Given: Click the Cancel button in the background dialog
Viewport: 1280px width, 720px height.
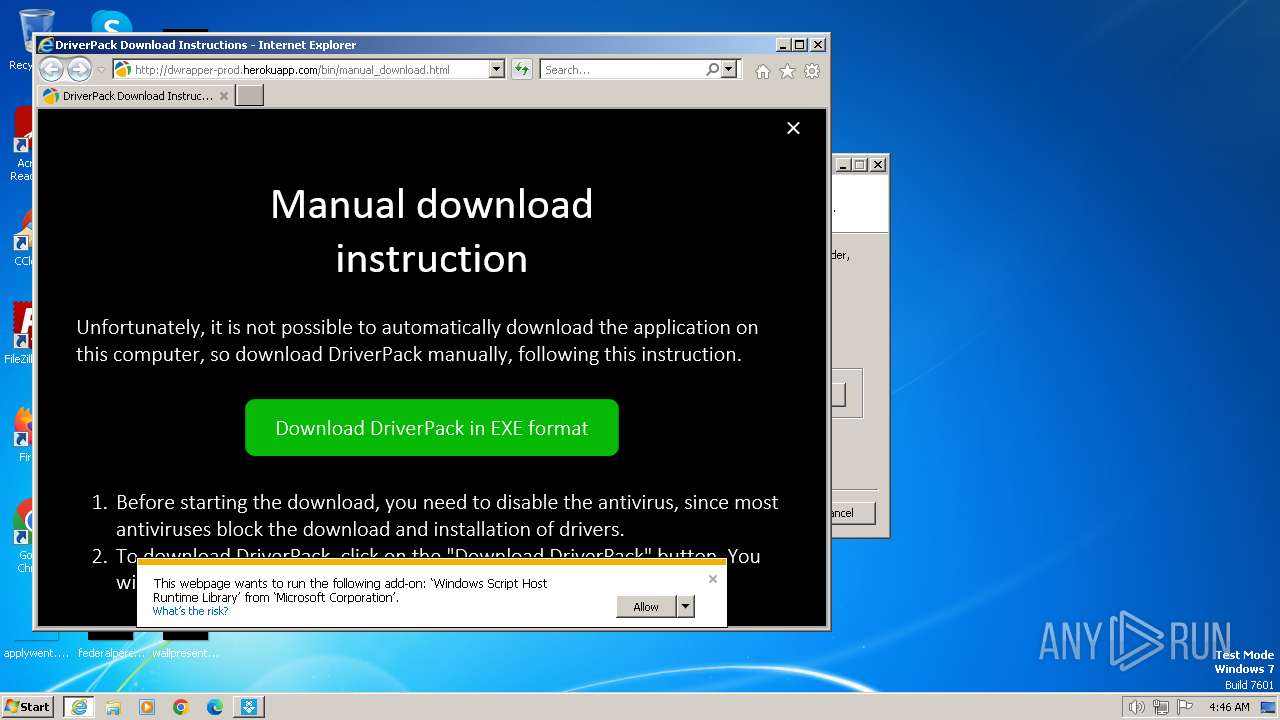Looking at the screenshot, I should 853,513.
